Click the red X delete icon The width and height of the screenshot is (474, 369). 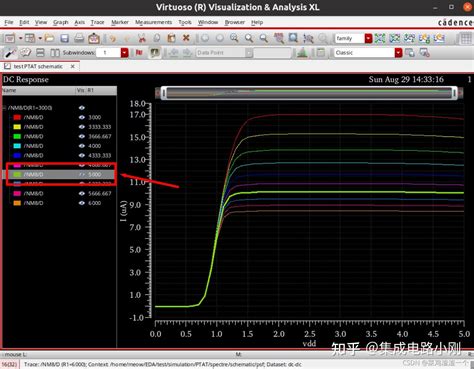186,38
